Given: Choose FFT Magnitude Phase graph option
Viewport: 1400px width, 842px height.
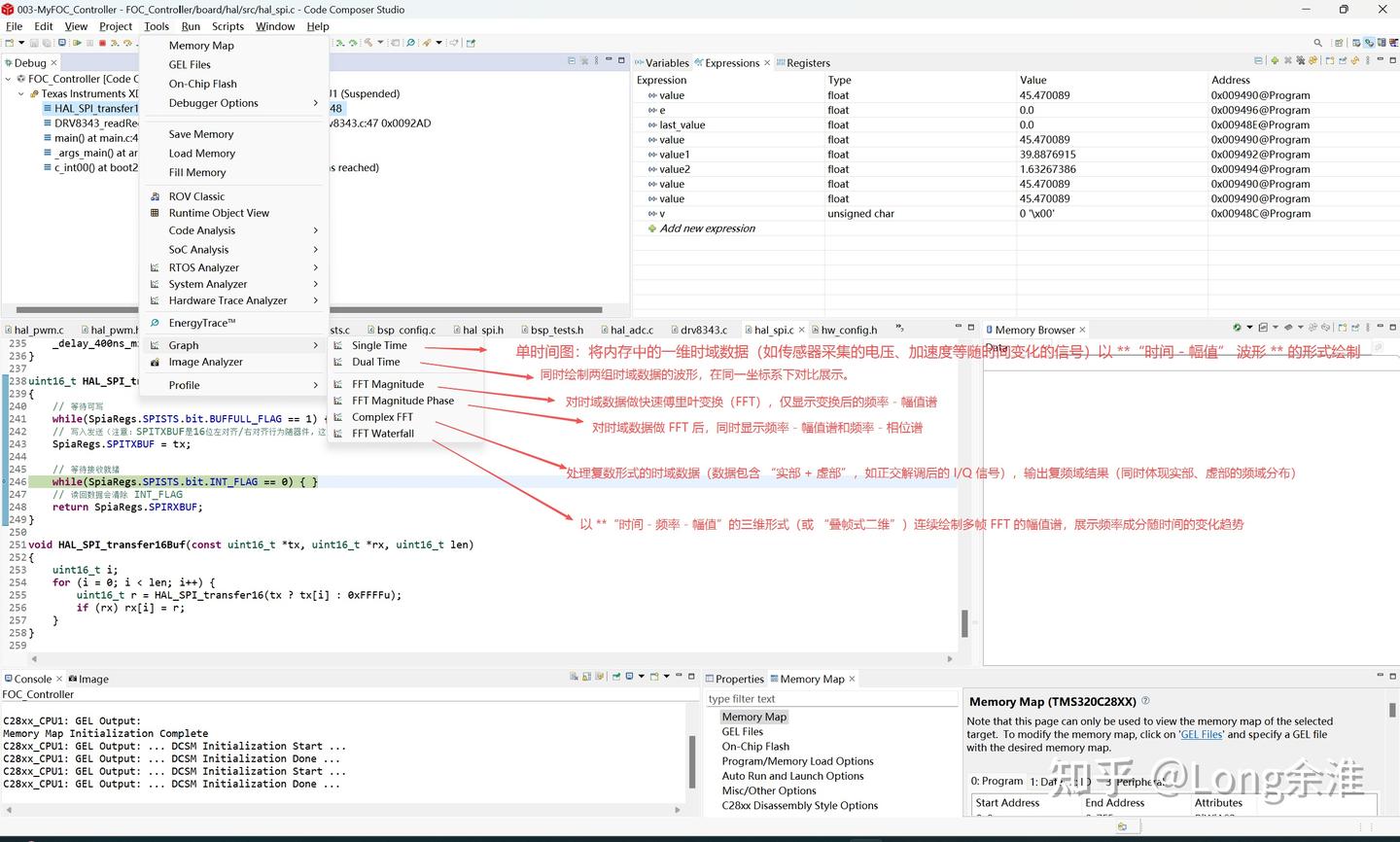Looking at the screenshot, I should coord(402,401).
